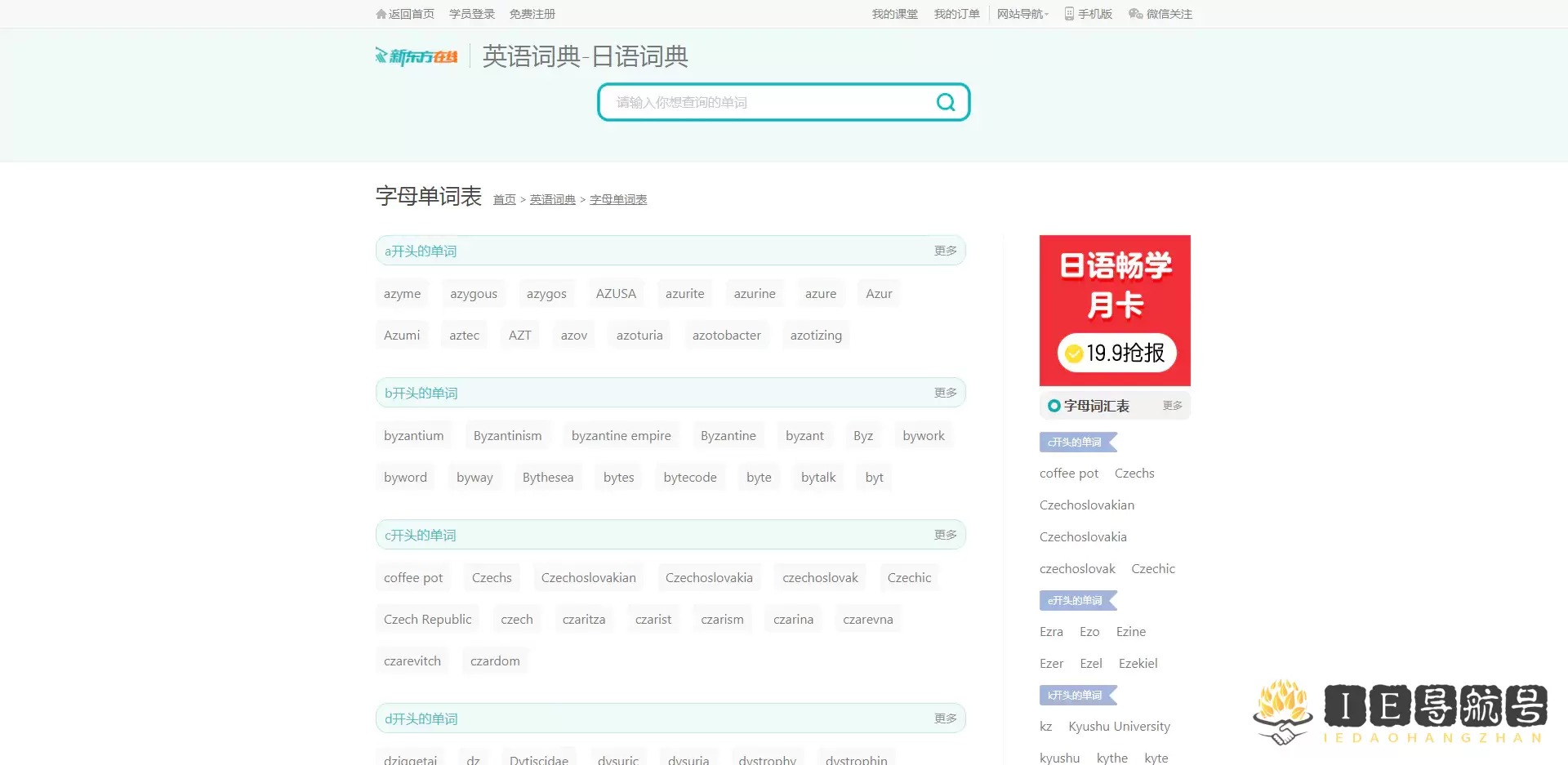Click the circle icon before 字母词汇表
The height and width of the screenshot is (765, 1568).
click(1053, 405)
